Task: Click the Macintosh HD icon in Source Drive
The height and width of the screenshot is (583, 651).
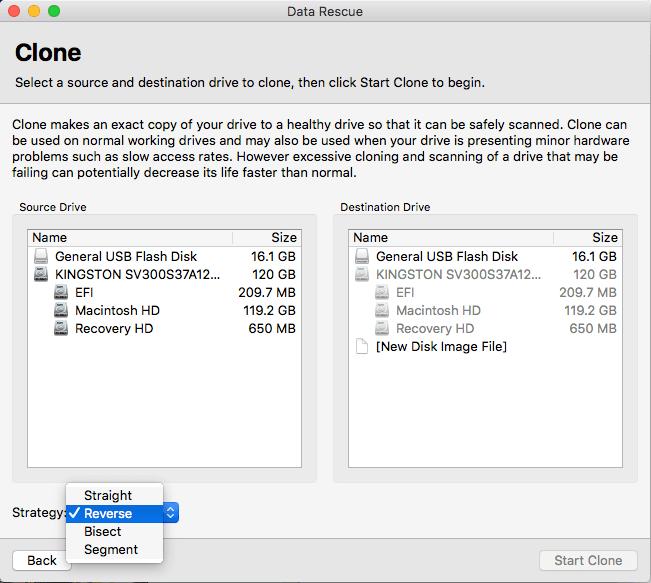Action: pyautogui.click(x=61, y=310)
